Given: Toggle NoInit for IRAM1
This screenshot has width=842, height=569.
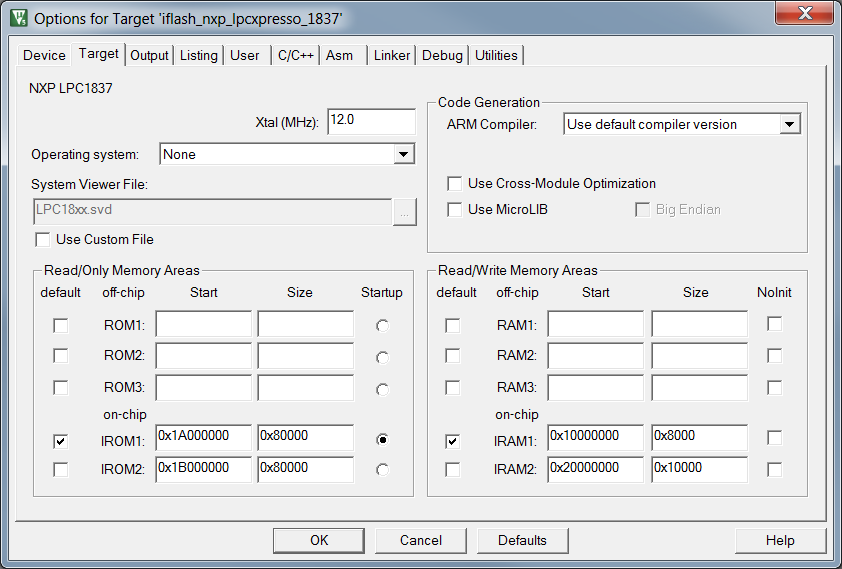Looking at the screenshot, I should (775, 437).
